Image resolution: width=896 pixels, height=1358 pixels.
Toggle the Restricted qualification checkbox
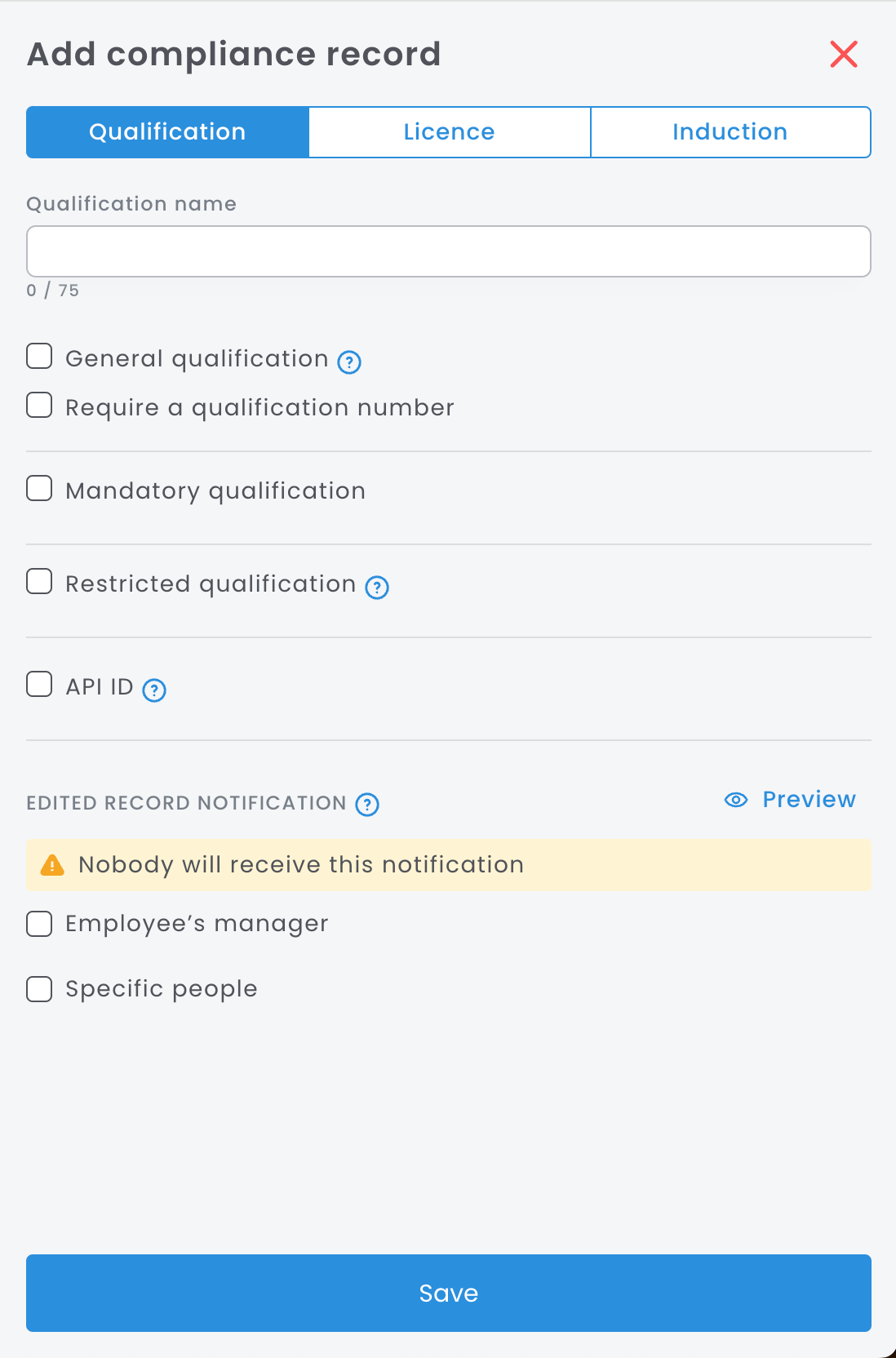pos(39,582)
